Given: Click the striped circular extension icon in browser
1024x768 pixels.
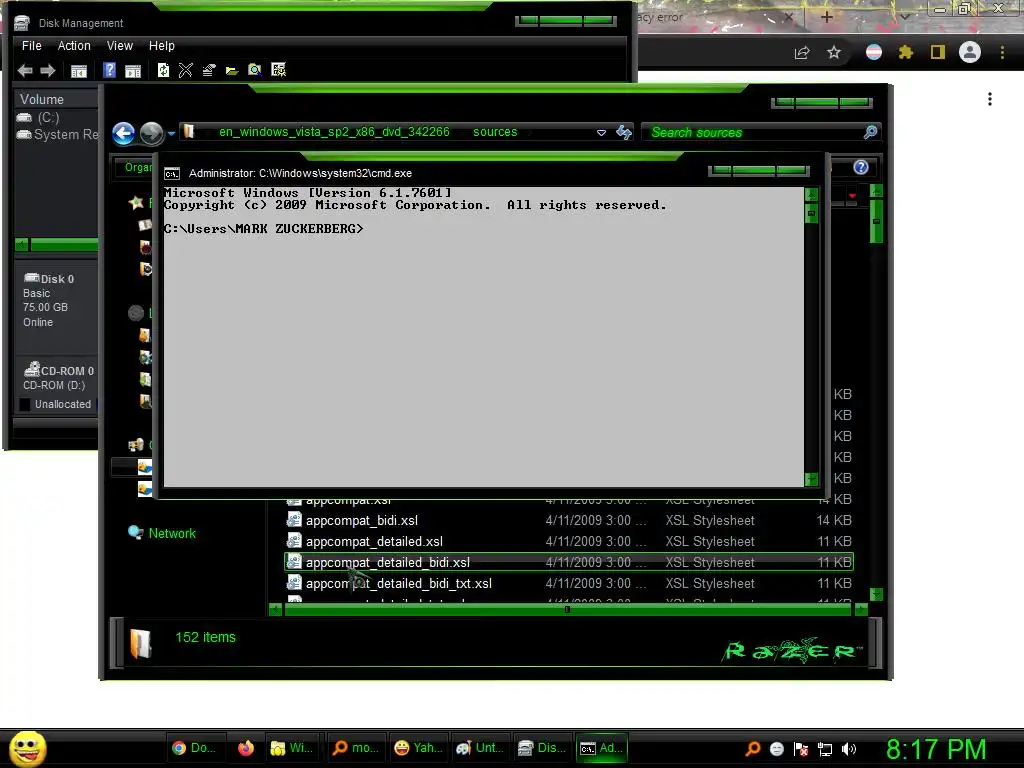Looking at the screenshot, I should 874,52.
